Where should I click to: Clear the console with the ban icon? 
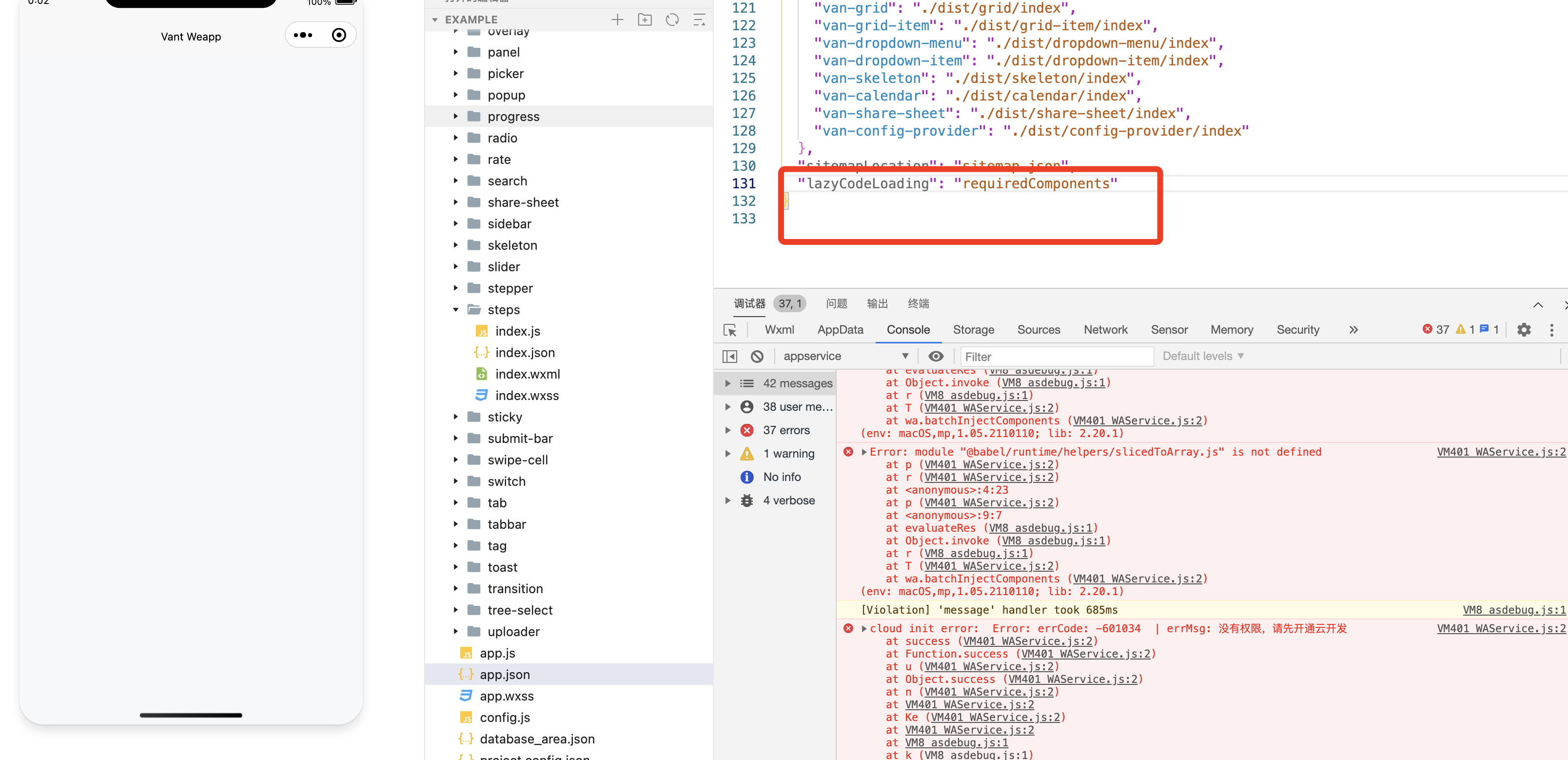(x=757, y=356)
